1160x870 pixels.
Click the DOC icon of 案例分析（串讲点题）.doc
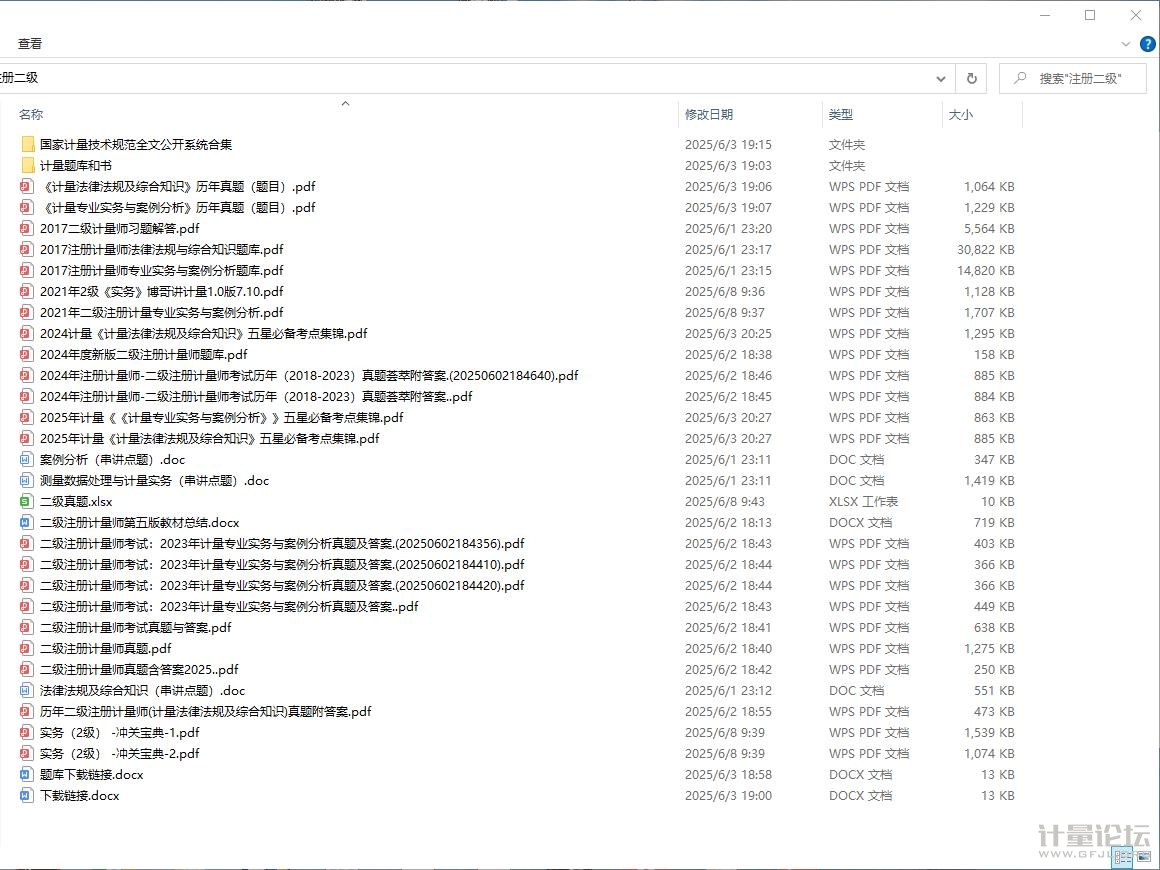tap(27, 459)
